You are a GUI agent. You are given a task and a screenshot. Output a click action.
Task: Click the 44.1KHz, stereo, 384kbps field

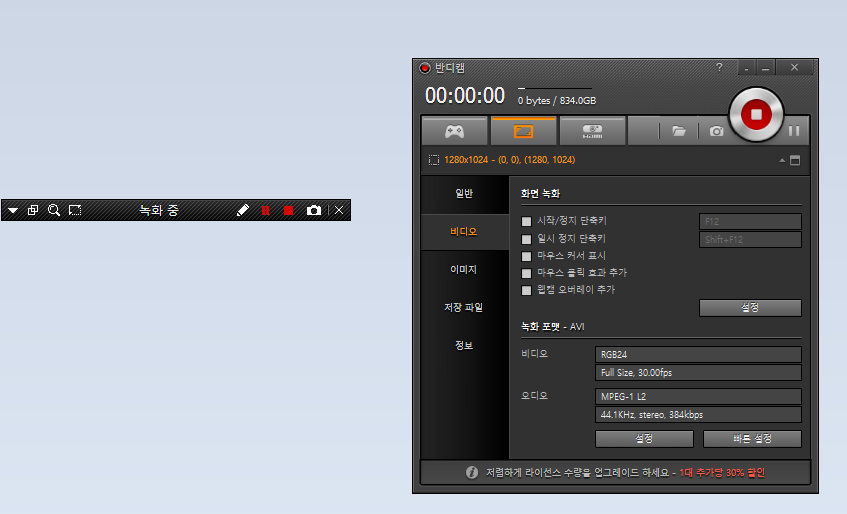pyautogui.click(x=698, y=415)
